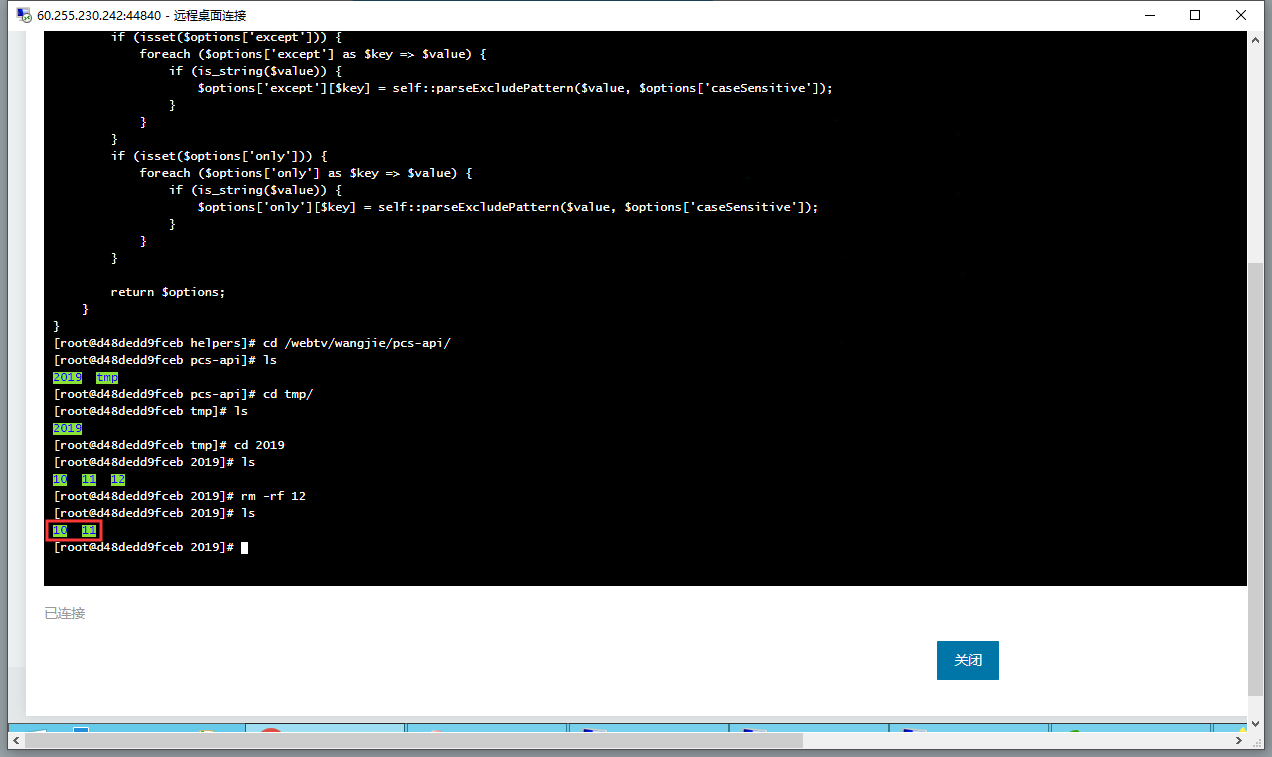Click the vertical scrollbar up arrow
The width and height of the screenshot is (1272, 757).
(x=1256, y=40)
